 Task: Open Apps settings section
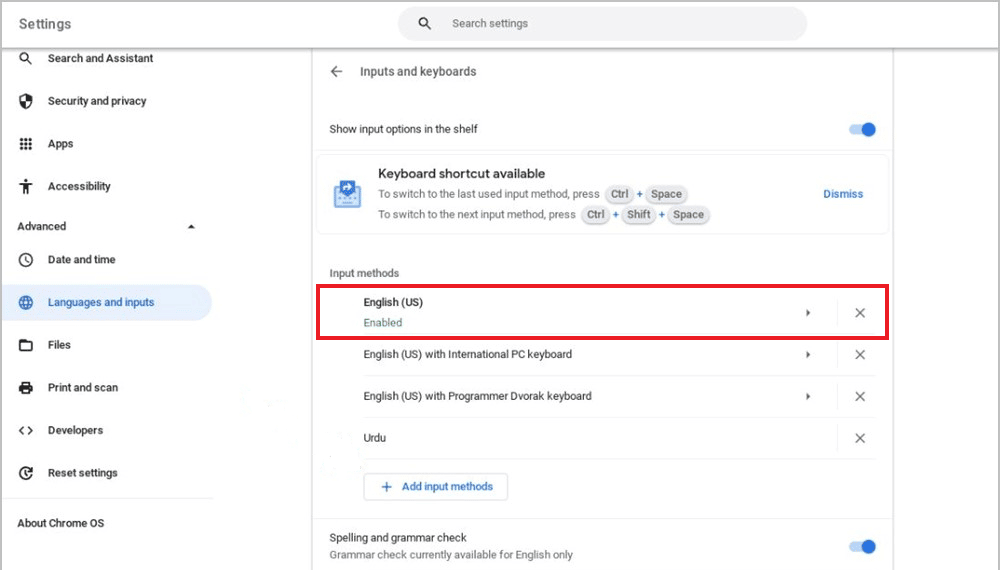tap(61, 143)
